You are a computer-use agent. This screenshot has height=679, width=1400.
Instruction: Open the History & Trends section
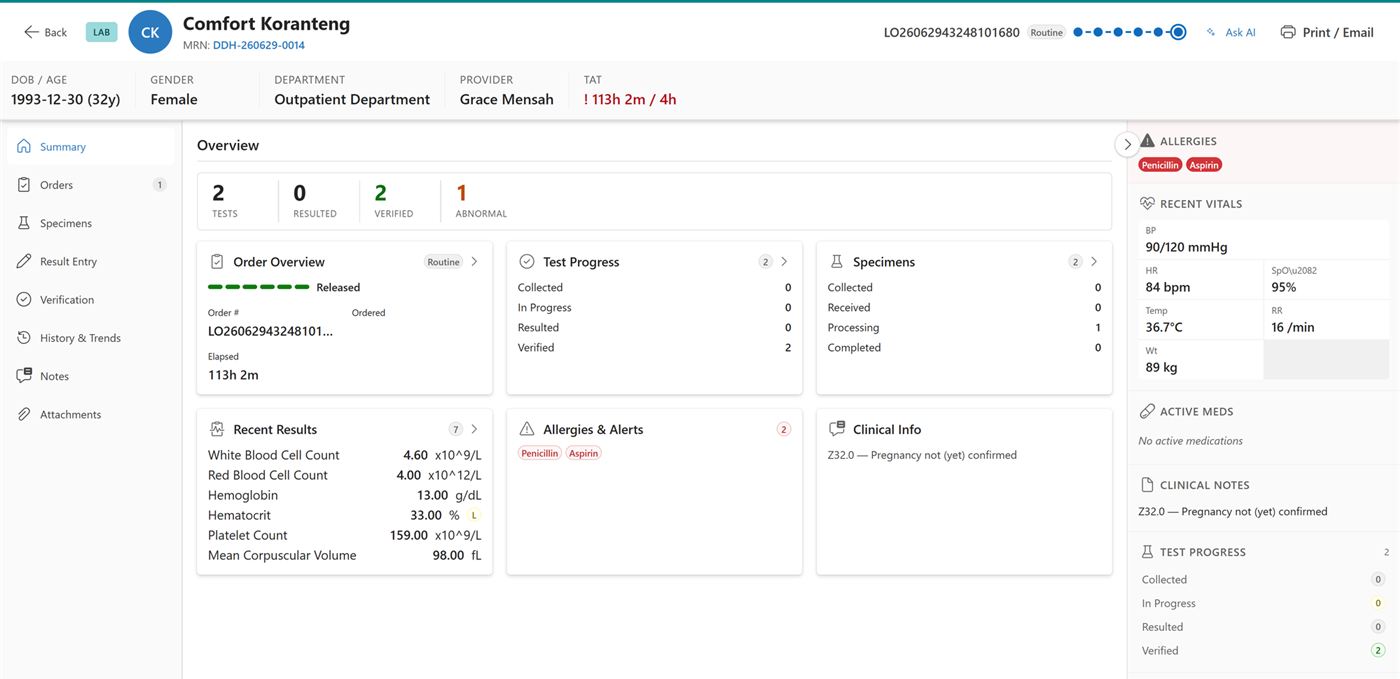coord(91,338)
